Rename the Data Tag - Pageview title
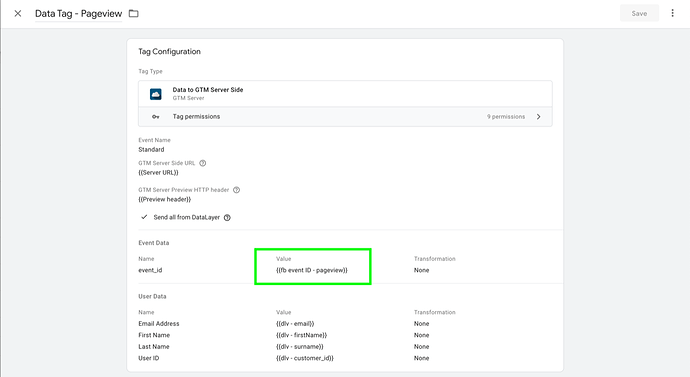Image resolution: width=690 pixels, height=377 pixels. tap(78, 14)
